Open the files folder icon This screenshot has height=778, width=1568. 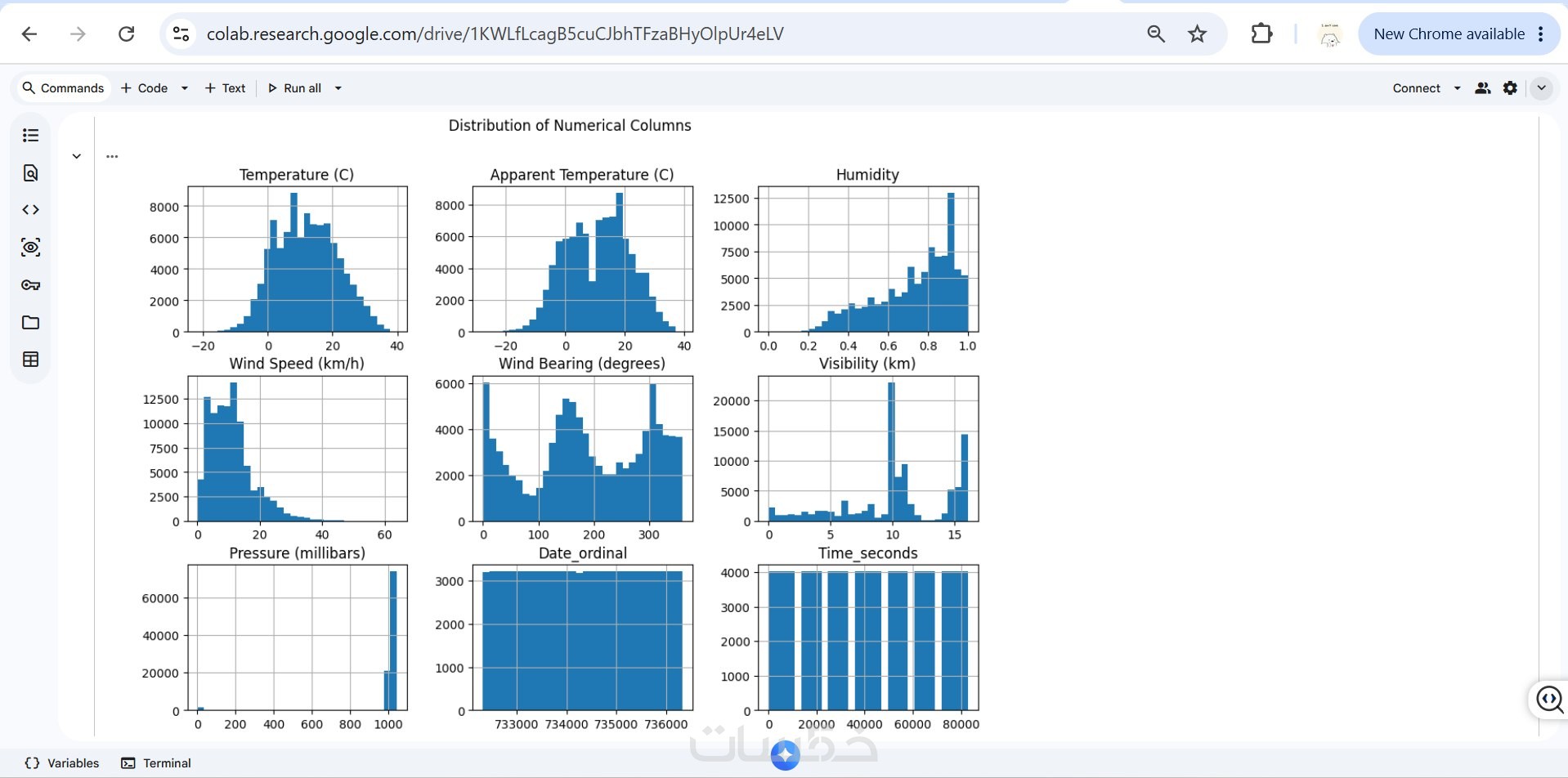tap(30, 322)
